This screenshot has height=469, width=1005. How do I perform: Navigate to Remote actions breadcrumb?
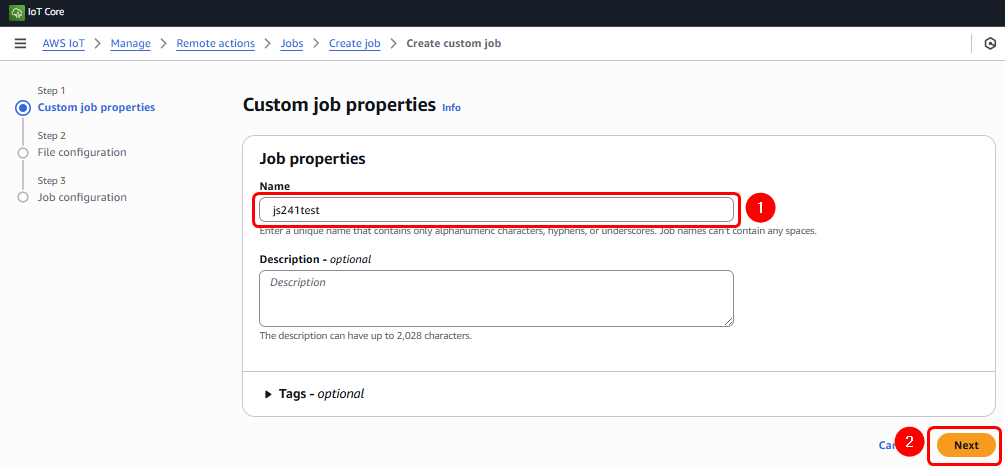click(215, 43)
